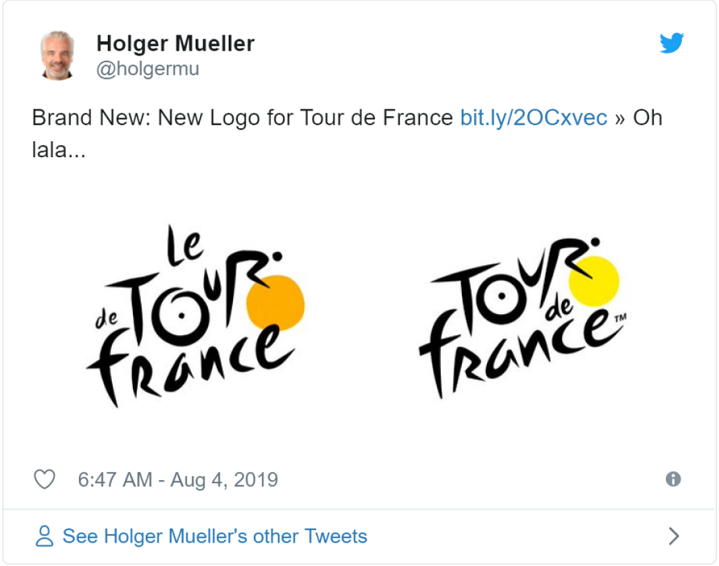Click the person silhouette icon at bottom
This screenshot has width=719, height=566.
point(44,536)
